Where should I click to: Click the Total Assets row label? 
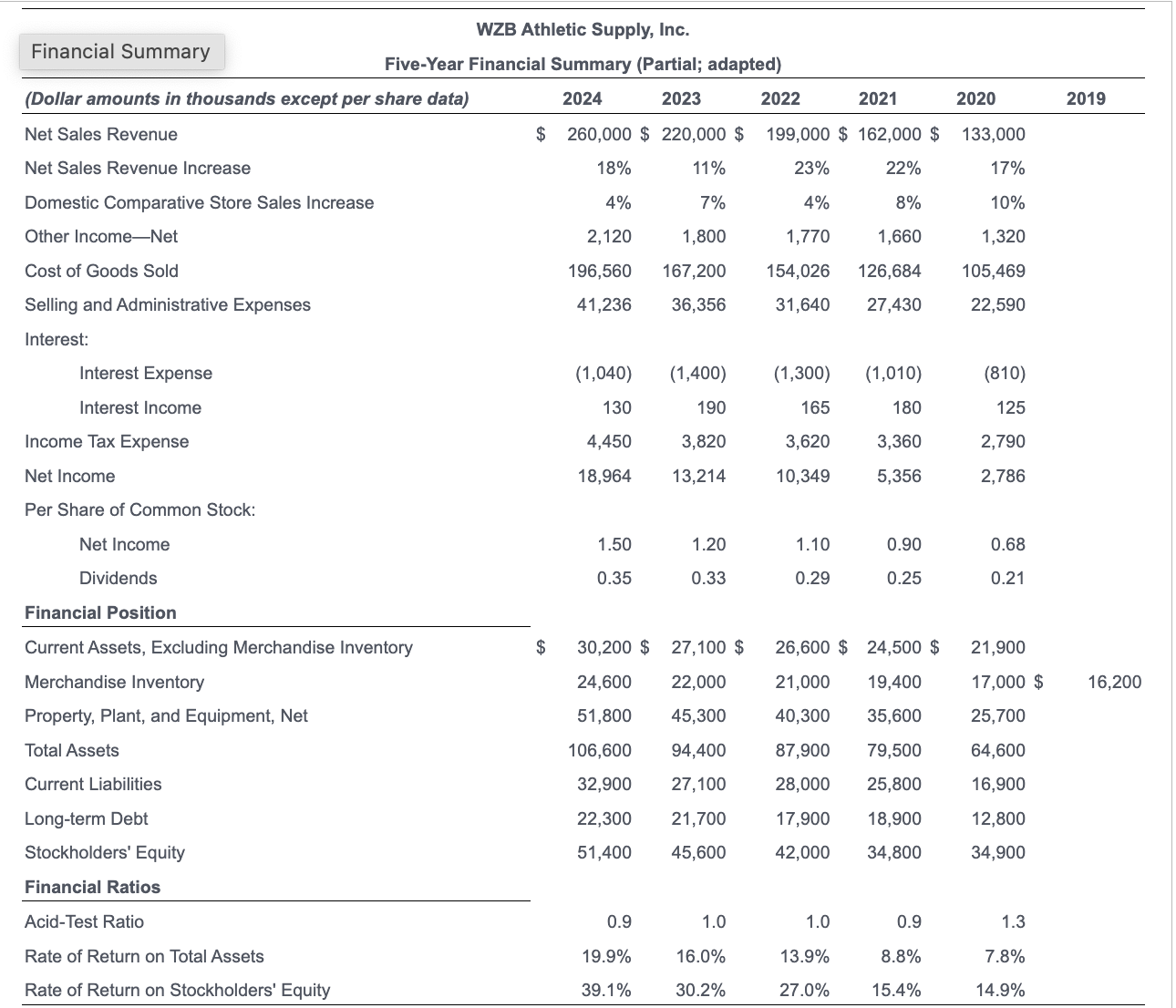[x=72, y=750]
